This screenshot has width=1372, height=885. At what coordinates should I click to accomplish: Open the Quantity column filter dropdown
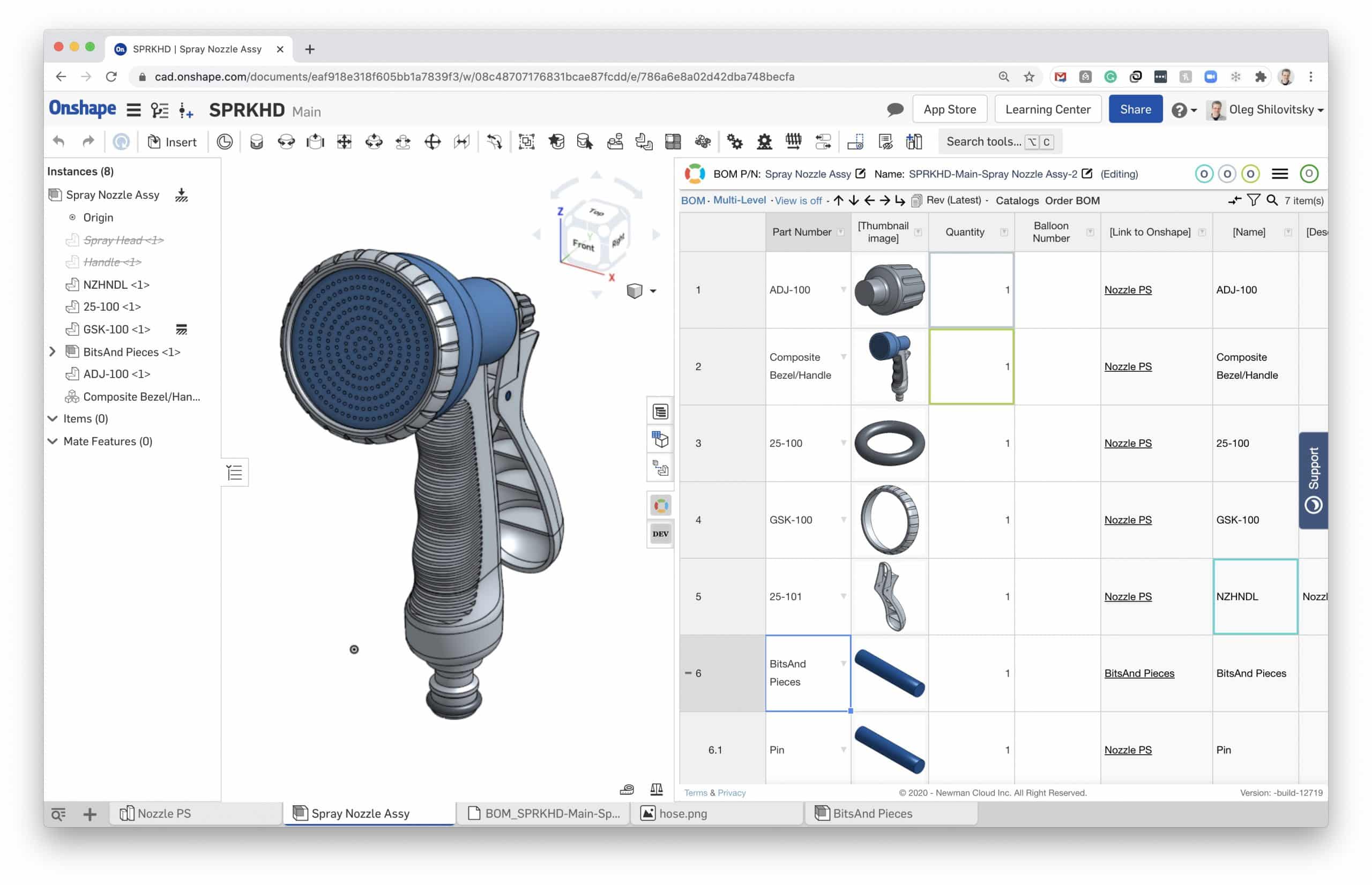pos(1004,232)
